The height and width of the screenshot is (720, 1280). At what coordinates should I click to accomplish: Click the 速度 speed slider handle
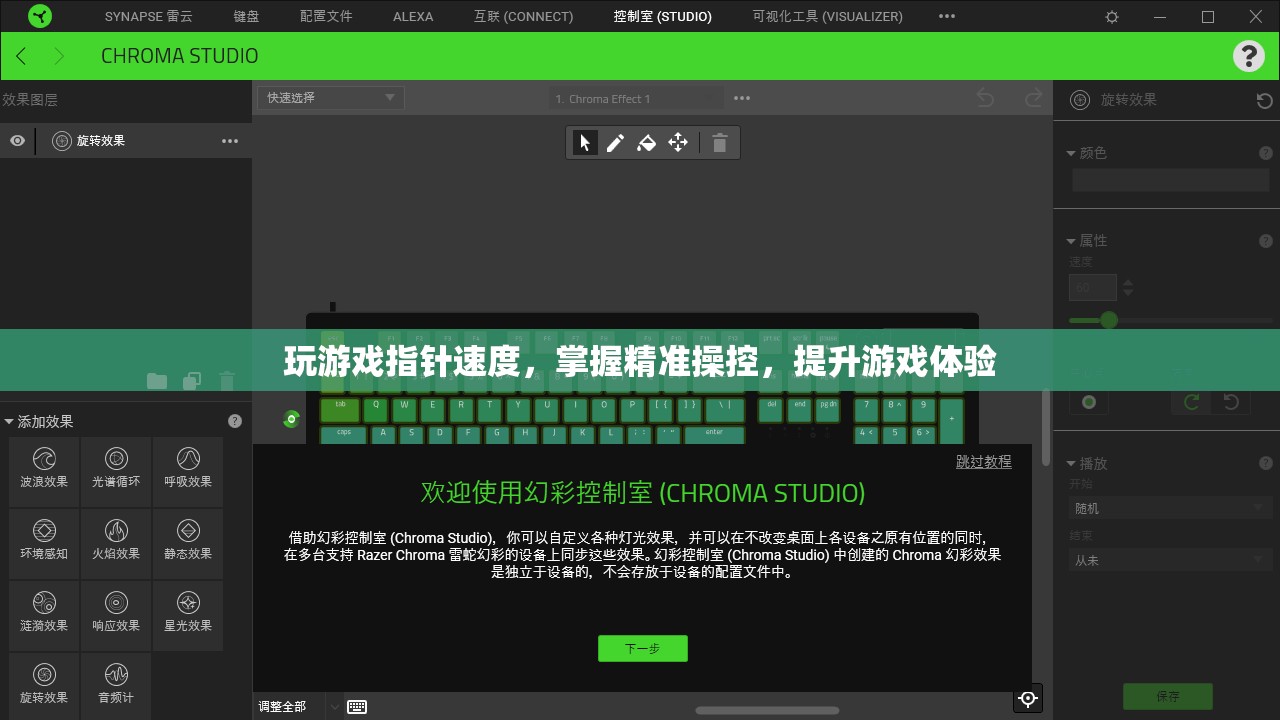click(x=1108, y=320)
